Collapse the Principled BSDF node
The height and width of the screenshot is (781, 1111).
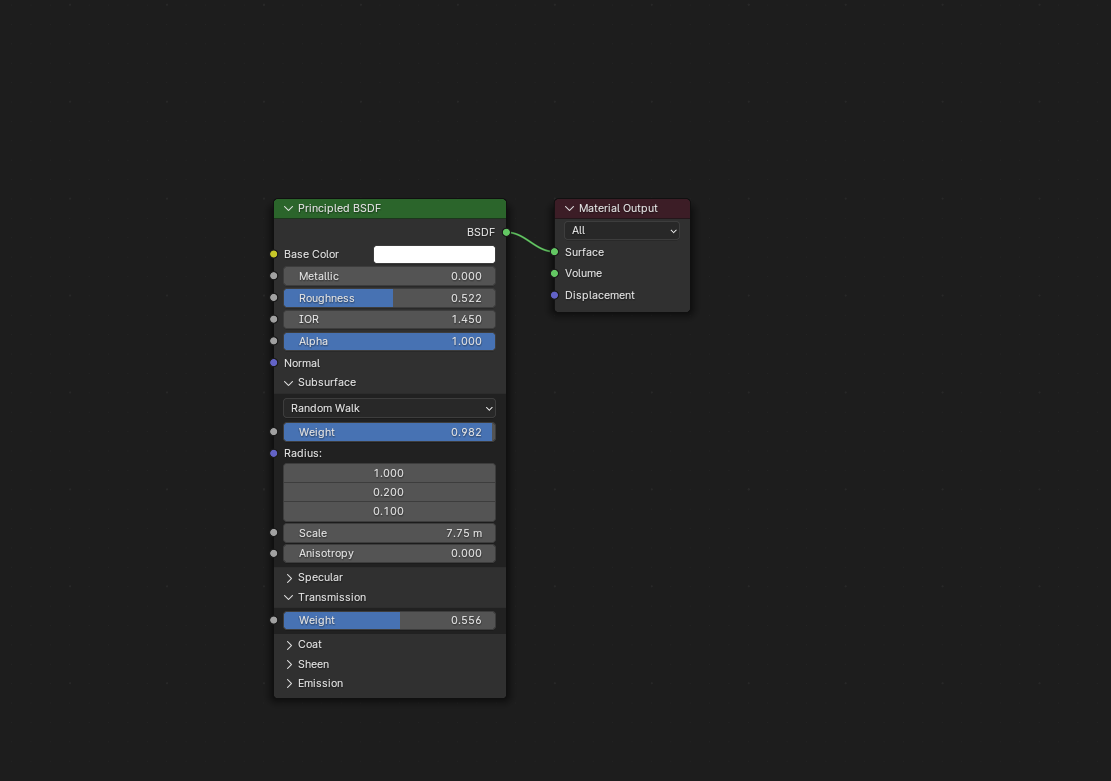pyautogui.click(x=288, y=208)
